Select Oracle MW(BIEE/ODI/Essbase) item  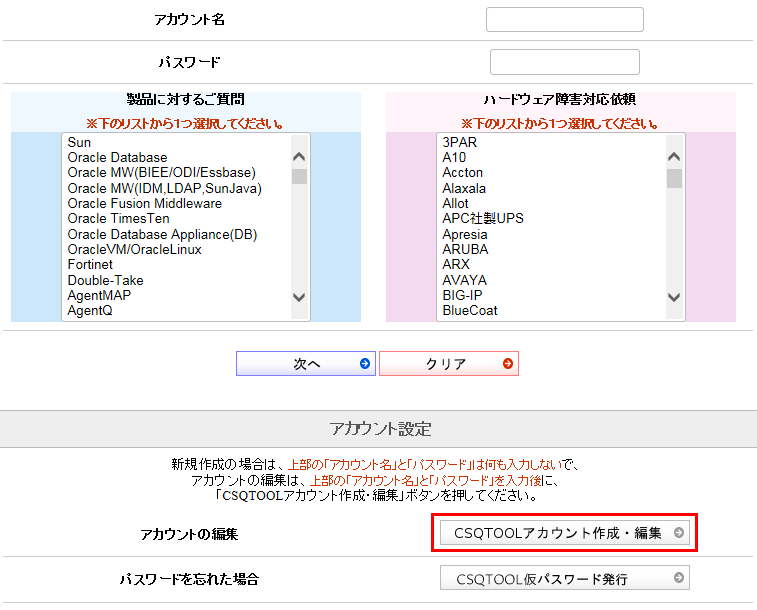162,173
